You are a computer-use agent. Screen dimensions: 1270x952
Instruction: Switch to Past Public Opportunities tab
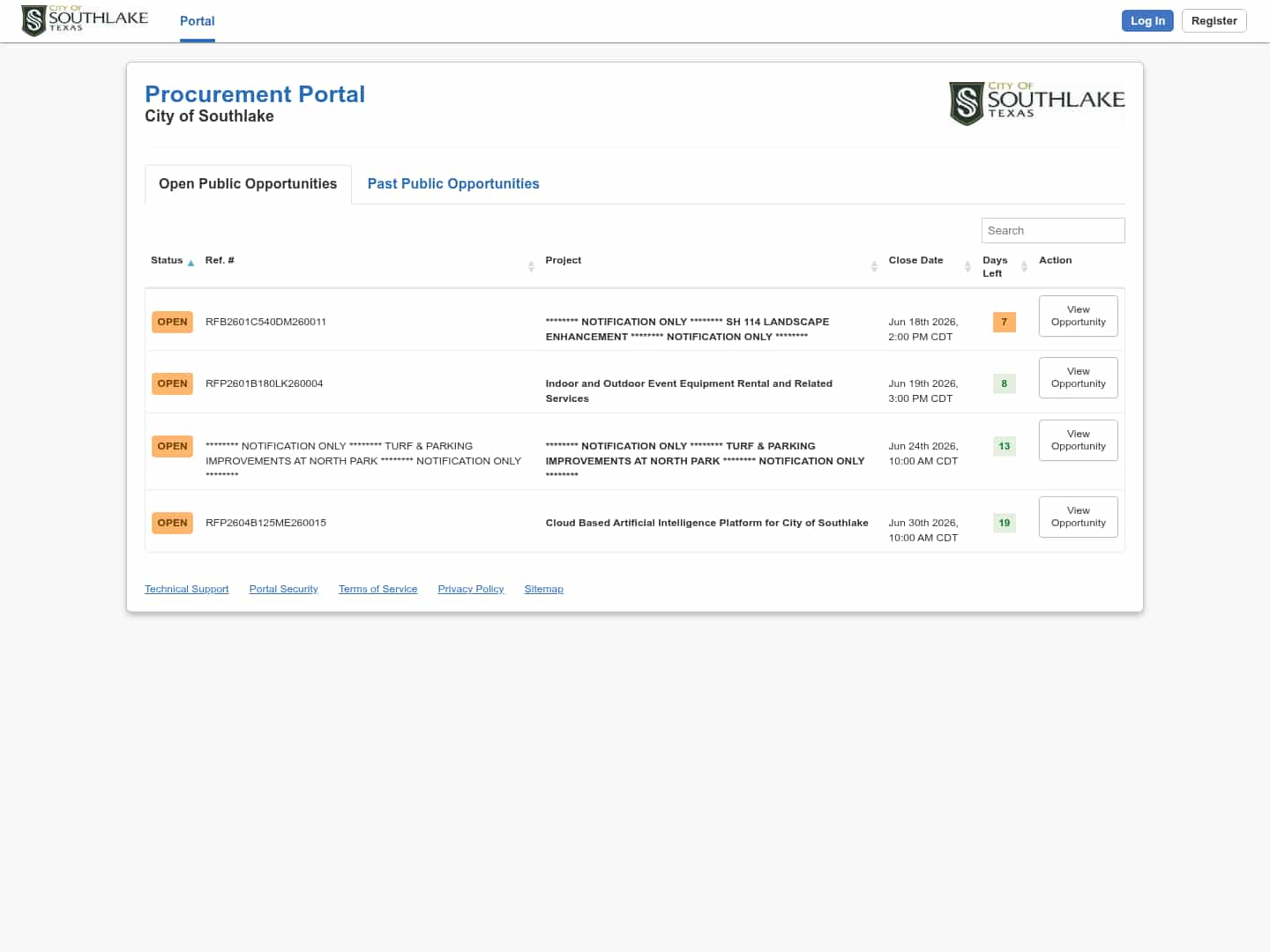[x=453, y=184]
